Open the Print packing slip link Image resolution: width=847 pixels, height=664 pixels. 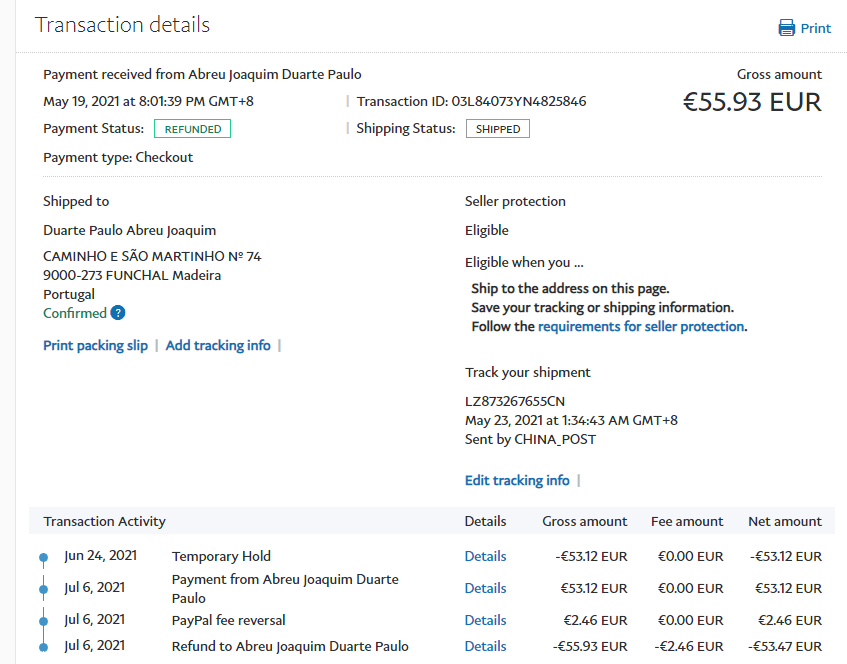point(95,345)
